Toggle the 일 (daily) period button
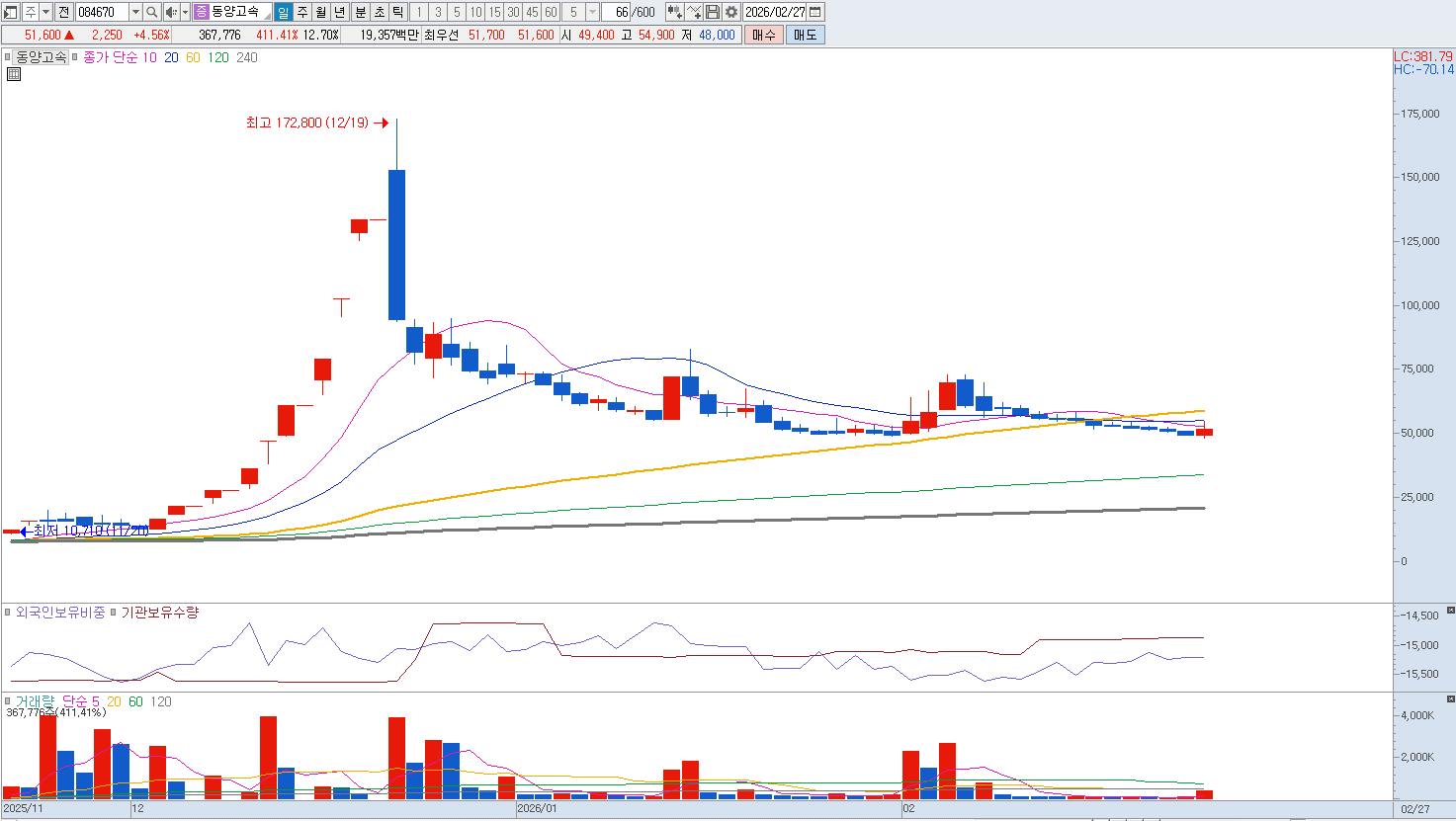Screen dimensions: 1456x821 coord(283,12)
